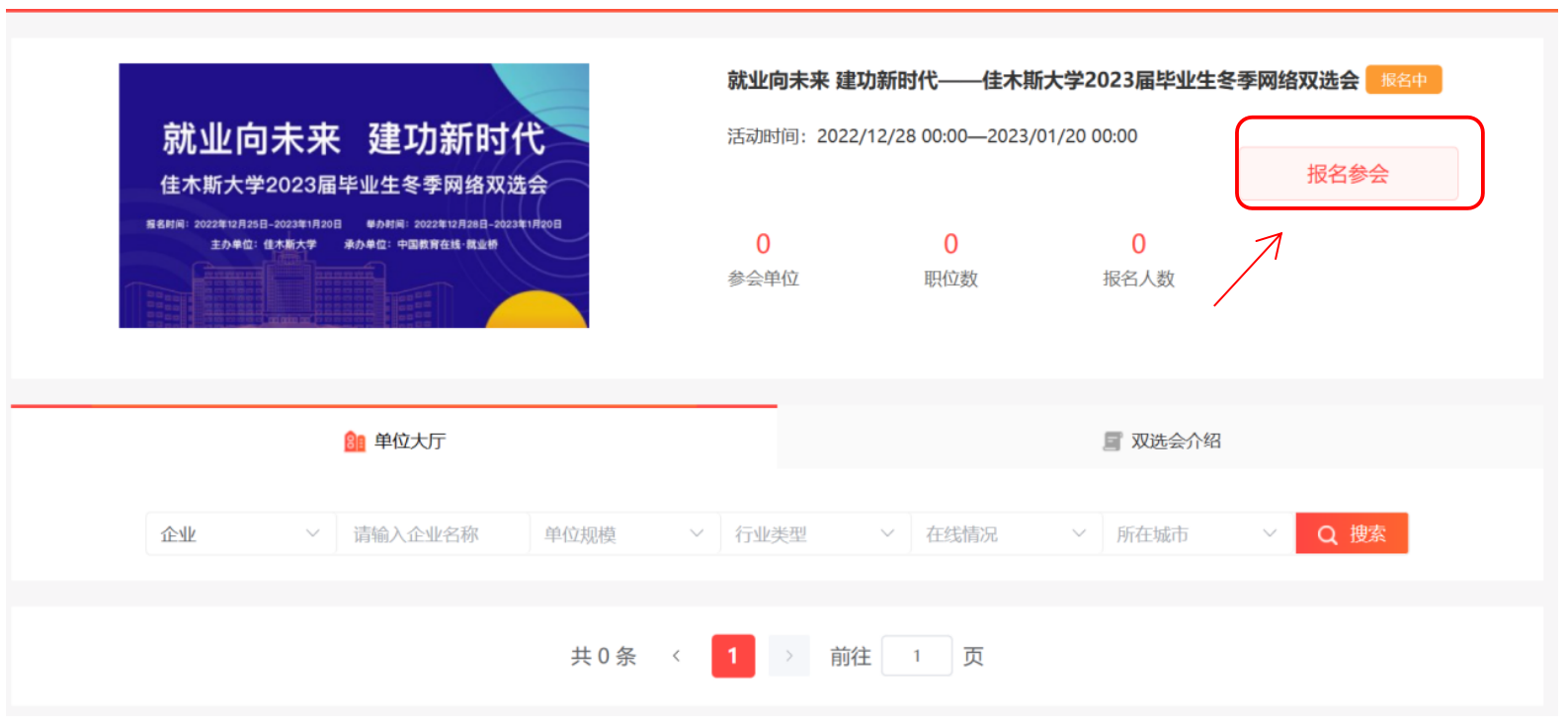This screenshot has width=1568, height=726.
Task: Focus the 请输入企业名称 input field
Action: 432,534
